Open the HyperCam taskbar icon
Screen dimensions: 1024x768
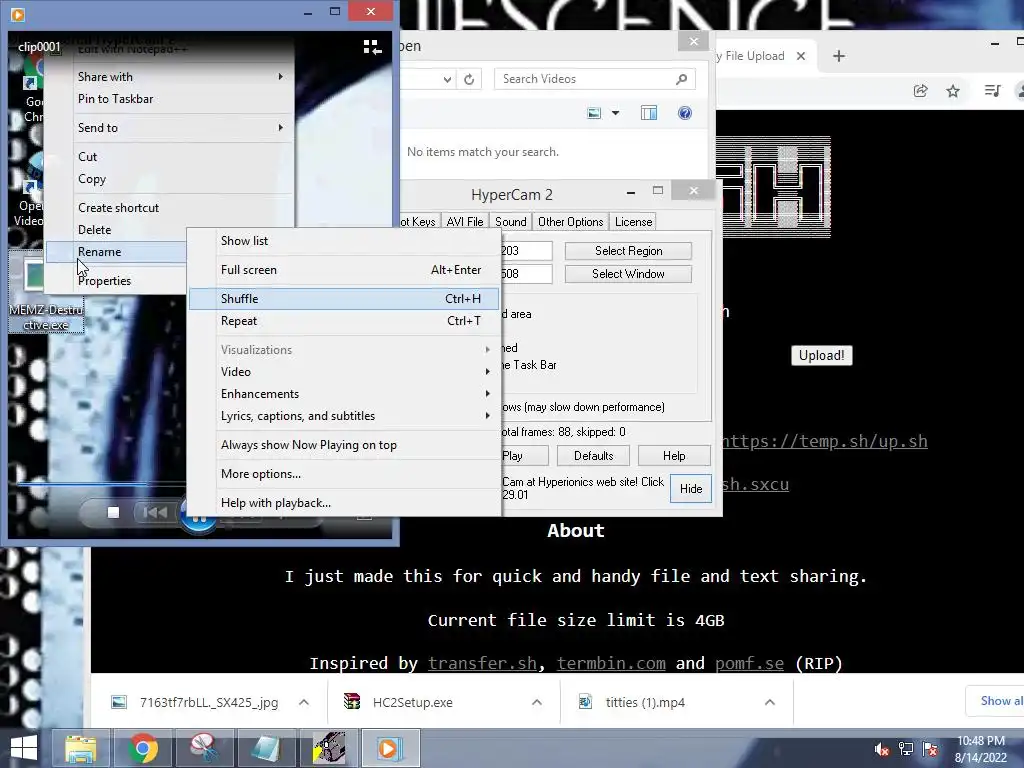coord(328,748)
